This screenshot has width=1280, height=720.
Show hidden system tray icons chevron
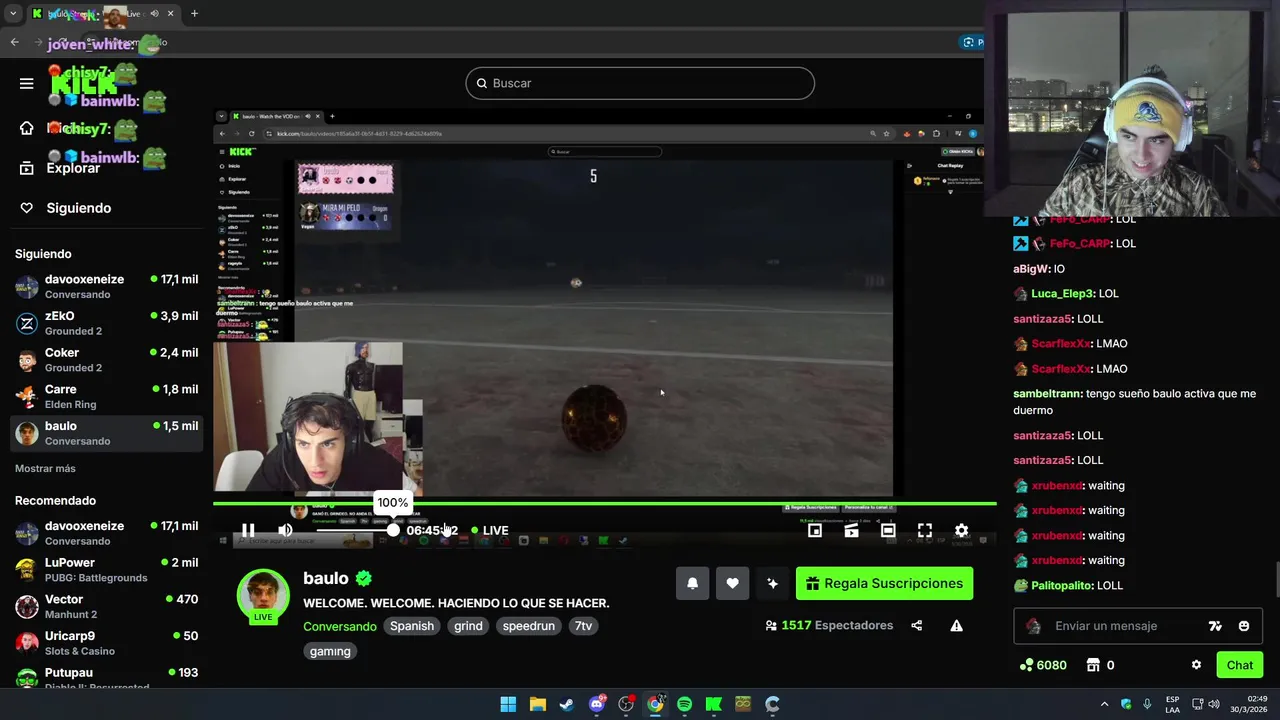pos(1104,704)
